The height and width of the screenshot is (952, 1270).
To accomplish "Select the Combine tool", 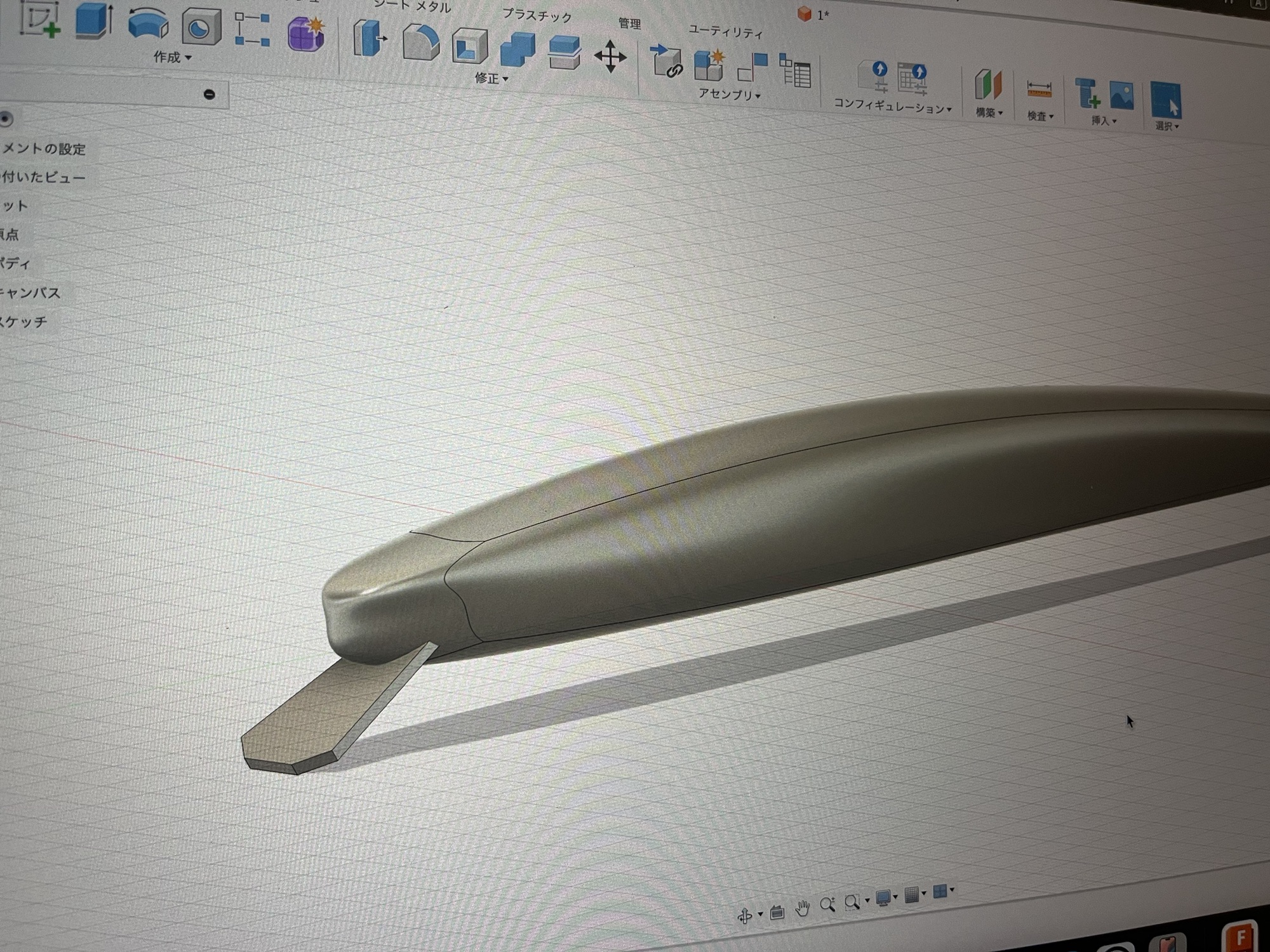I will (518, 49).
